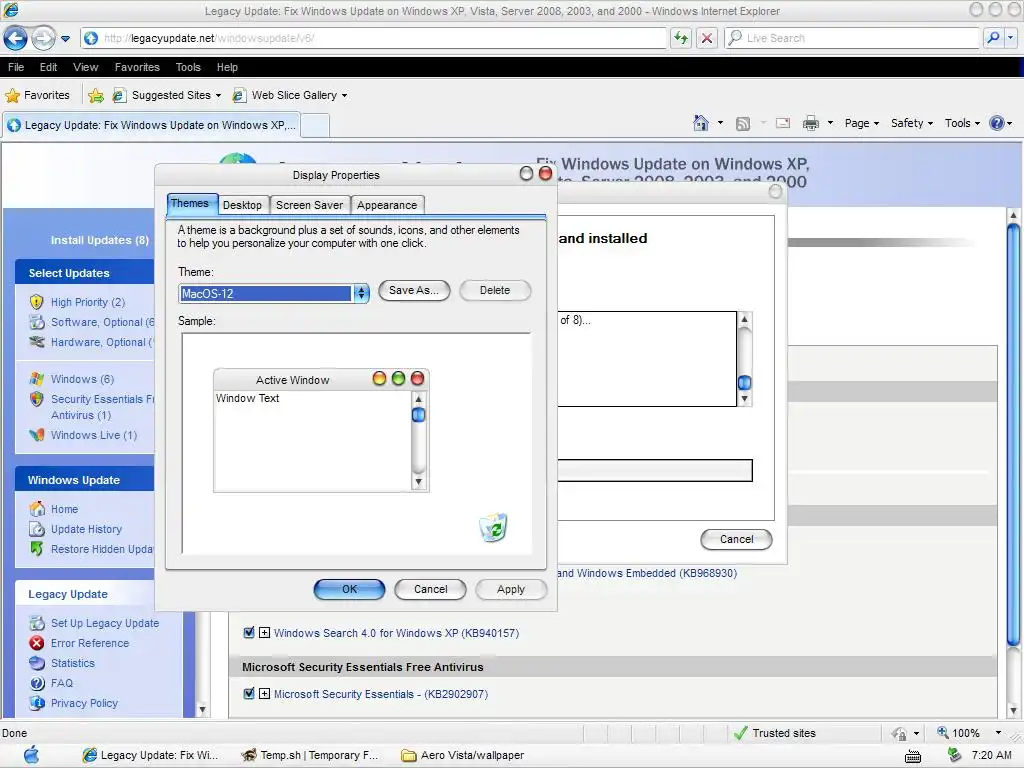
Task: Switch to Aero Vista/wallpaper folder taskbar item
Action: (463, 755)
